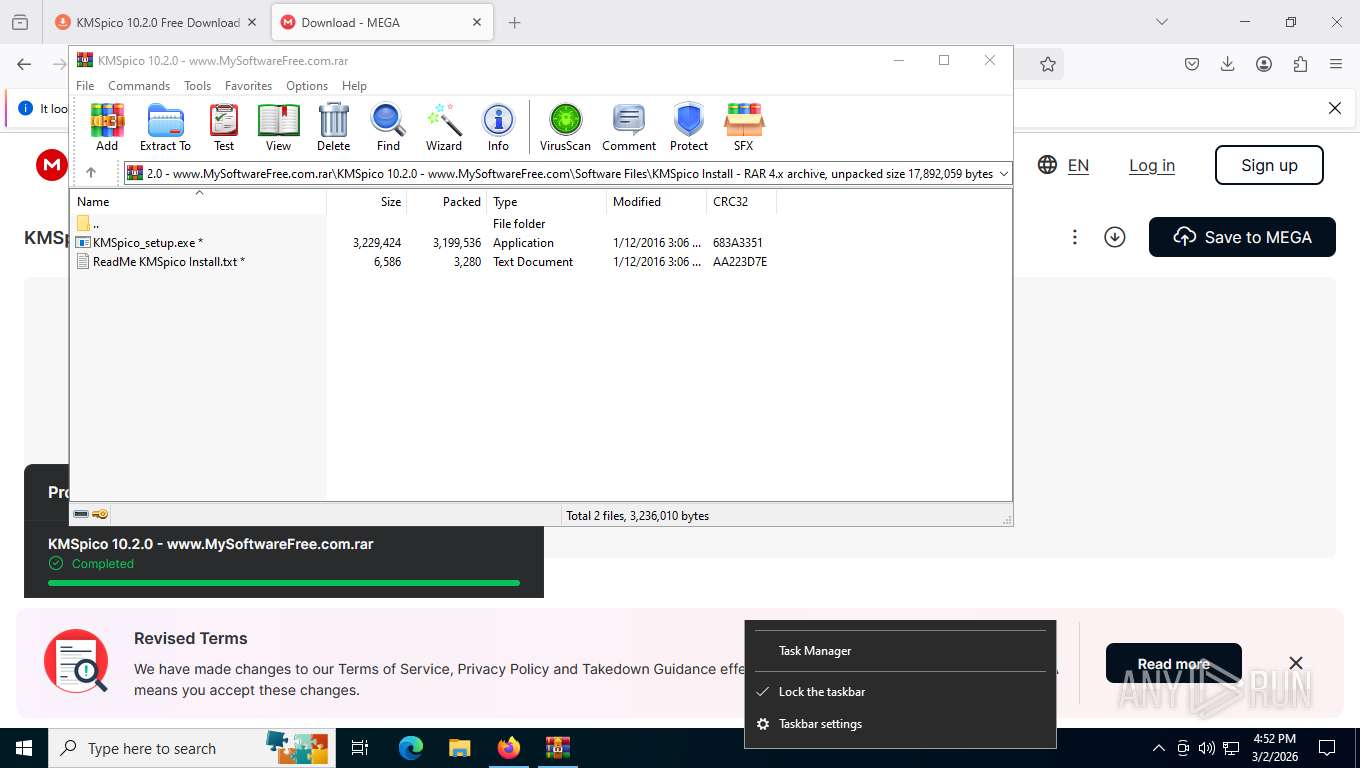Close the Download - MEGA tab

pyautogui.click(x=477, y=22)
